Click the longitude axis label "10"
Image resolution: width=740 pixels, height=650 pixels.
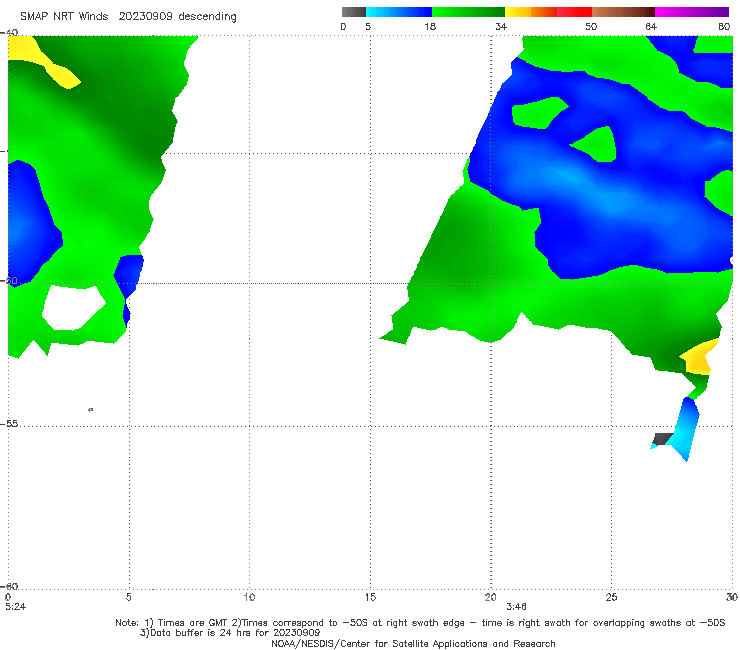249,597
